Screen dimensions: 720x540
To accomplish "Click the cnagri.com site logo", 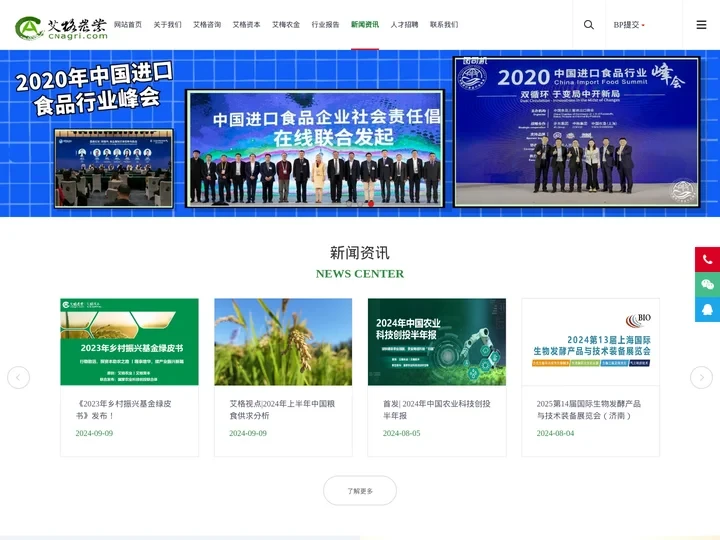I will pos(61,28).
